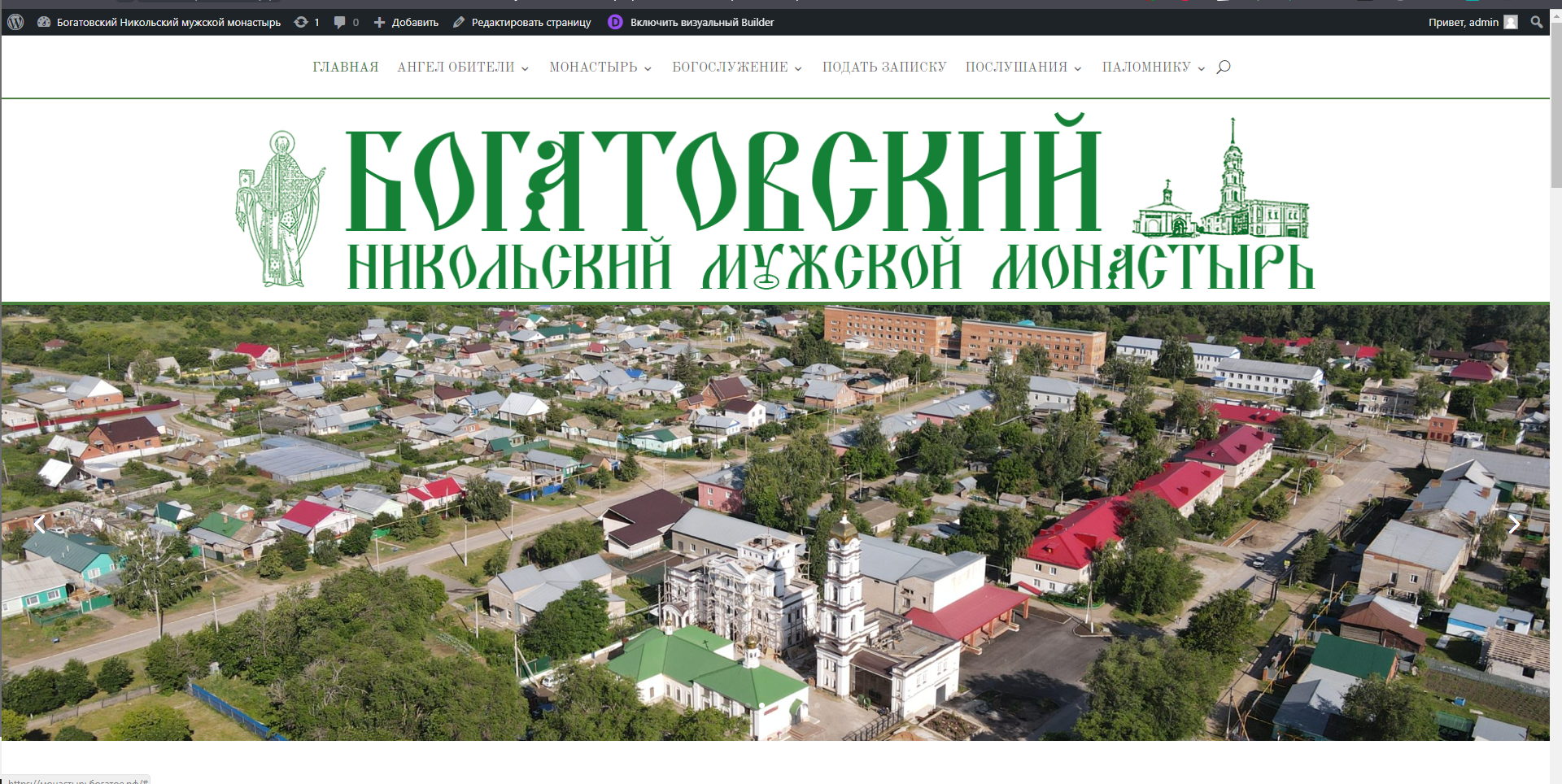The image size is (1562, 784).
Task: Expand the МОНАСТЫРЬ dropdown menu
Action: click(600, 68)
